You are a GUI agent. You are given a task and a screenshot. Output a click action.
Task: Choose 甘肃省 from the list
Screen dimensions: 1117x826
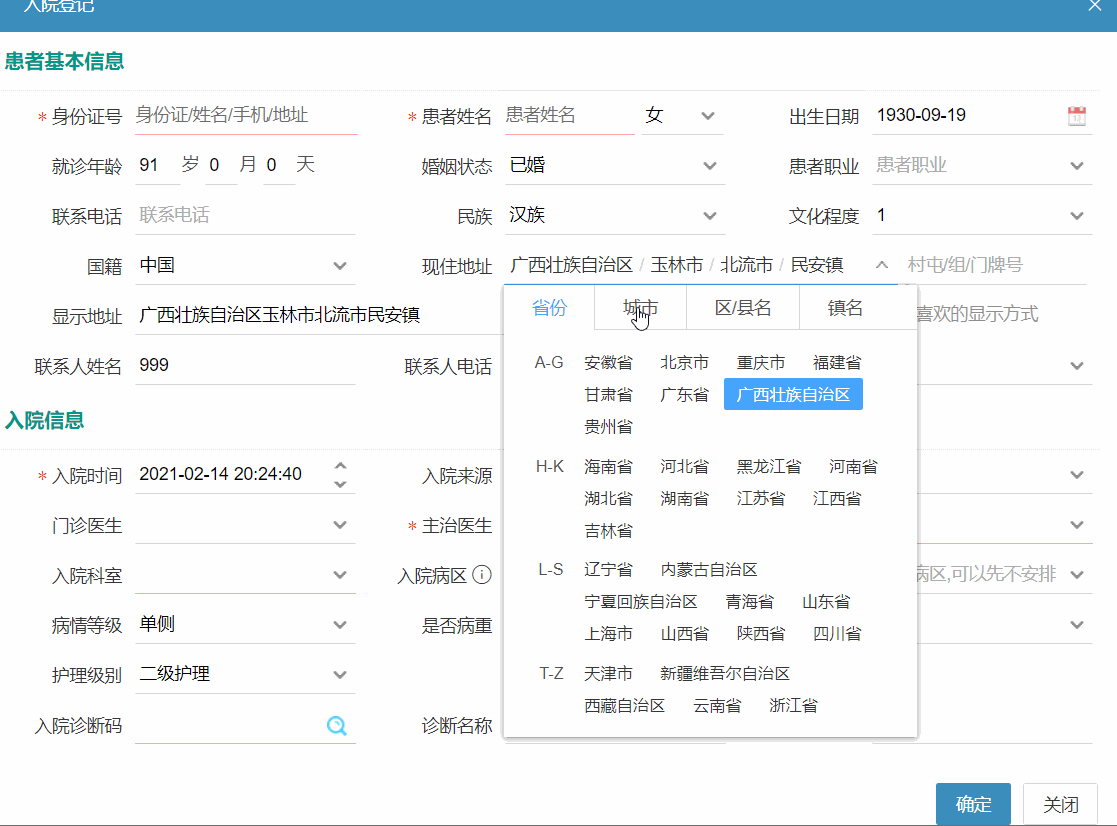pos(608,394)
